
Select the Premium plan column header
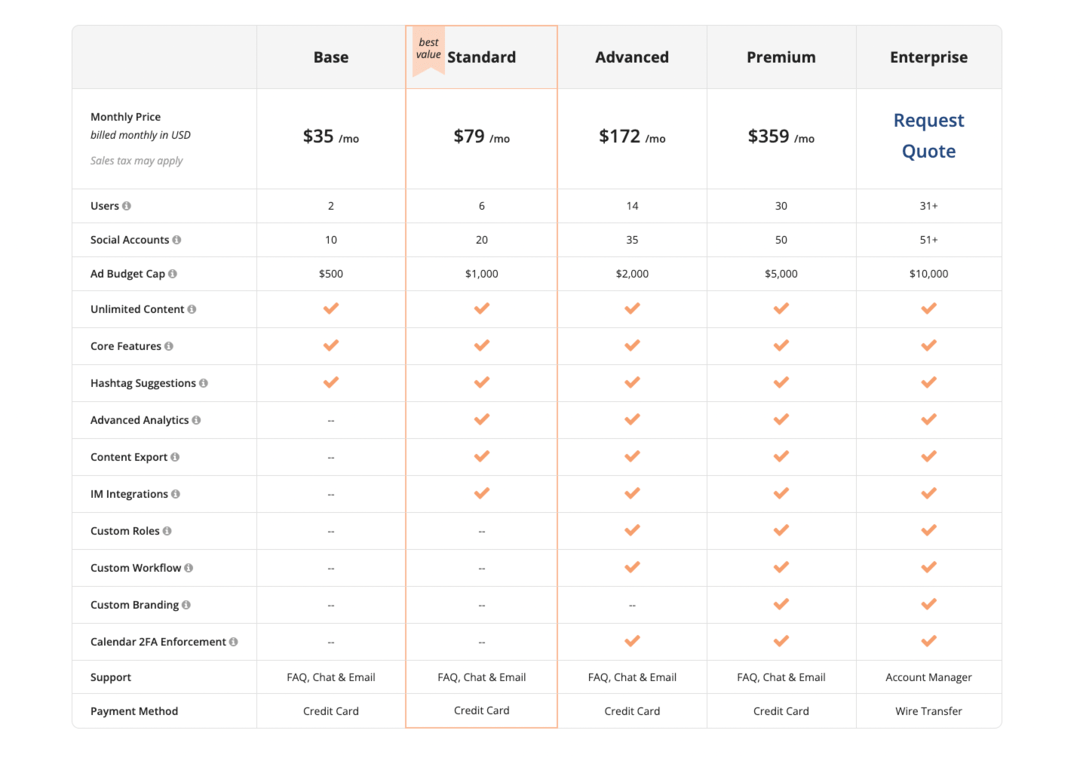point(780,58)
